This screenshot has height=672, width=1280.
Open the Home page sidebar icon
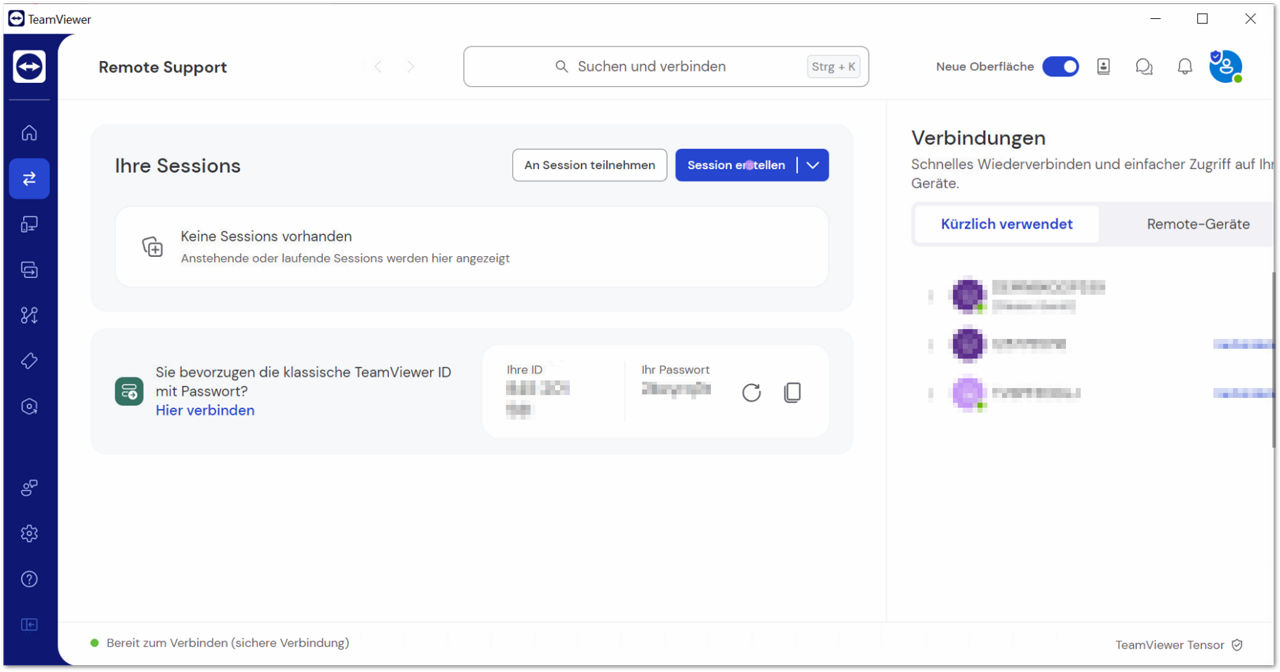tap(29, 133)
